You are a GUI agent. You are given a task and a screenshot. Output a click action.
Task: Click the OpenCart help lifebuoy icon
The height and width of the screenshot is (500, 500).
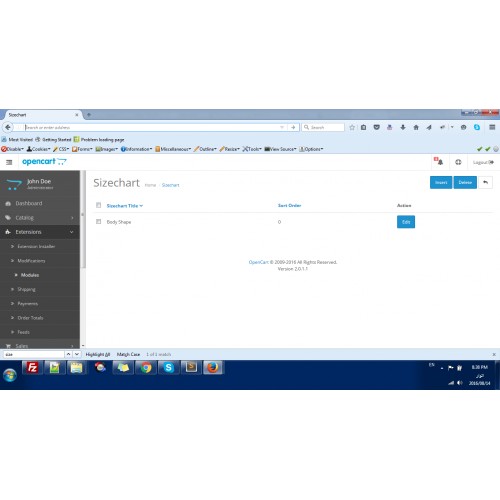click(458, 162)
